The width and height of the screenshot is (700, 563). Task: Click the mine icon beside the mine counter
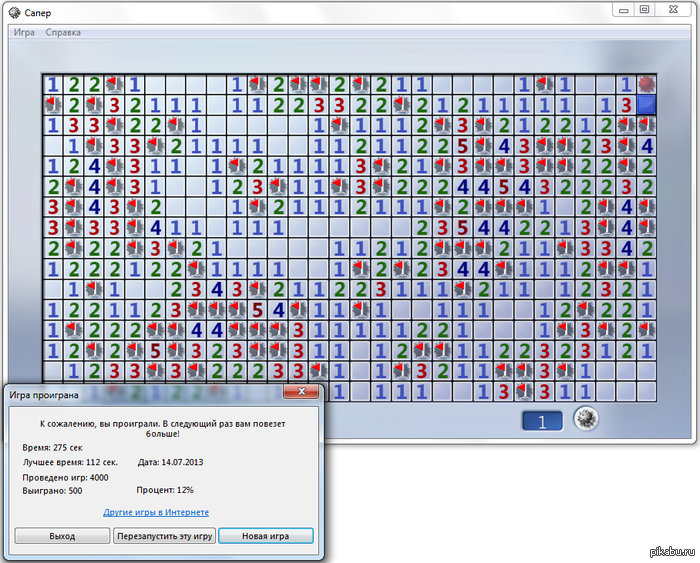pyautogui.click(x=585, y=420)
